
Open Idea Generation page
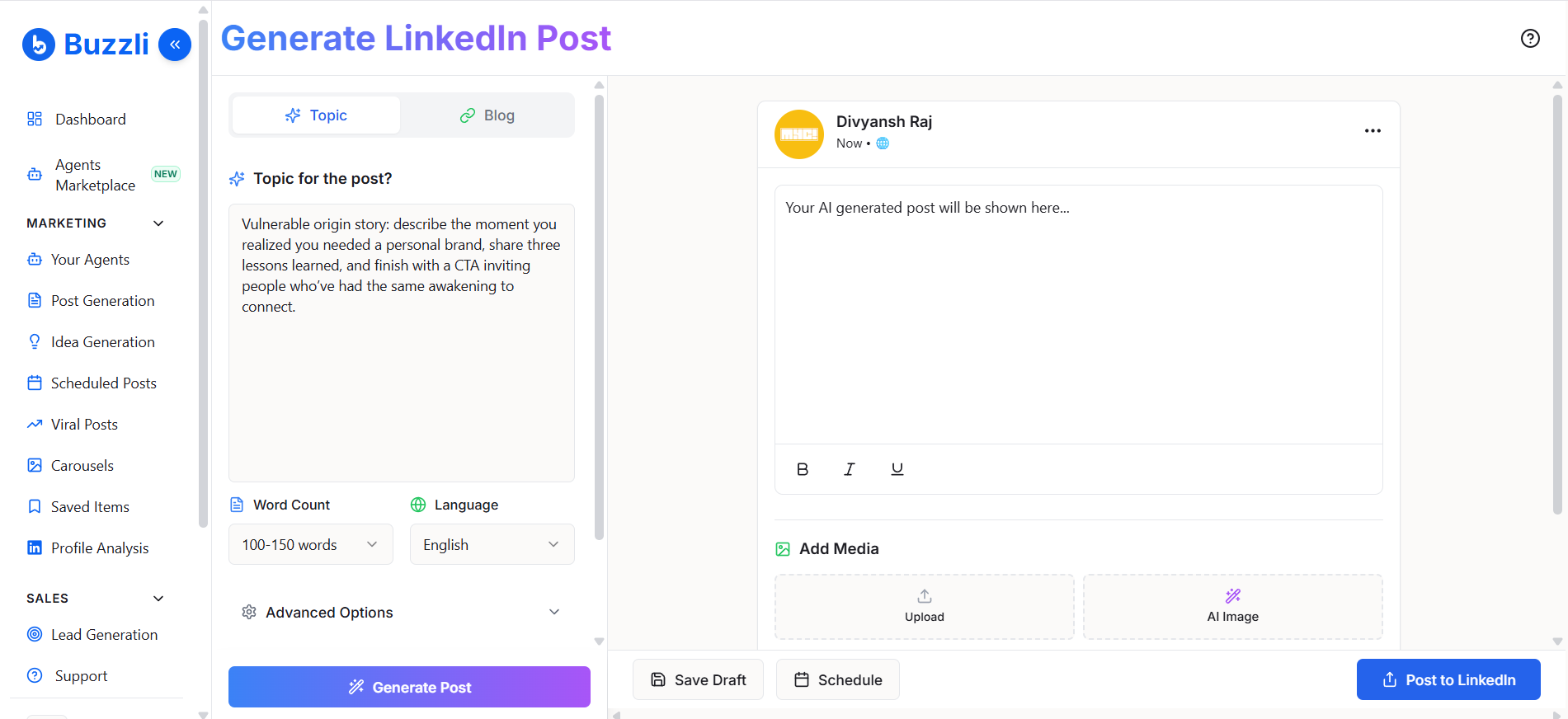[104, 341]
